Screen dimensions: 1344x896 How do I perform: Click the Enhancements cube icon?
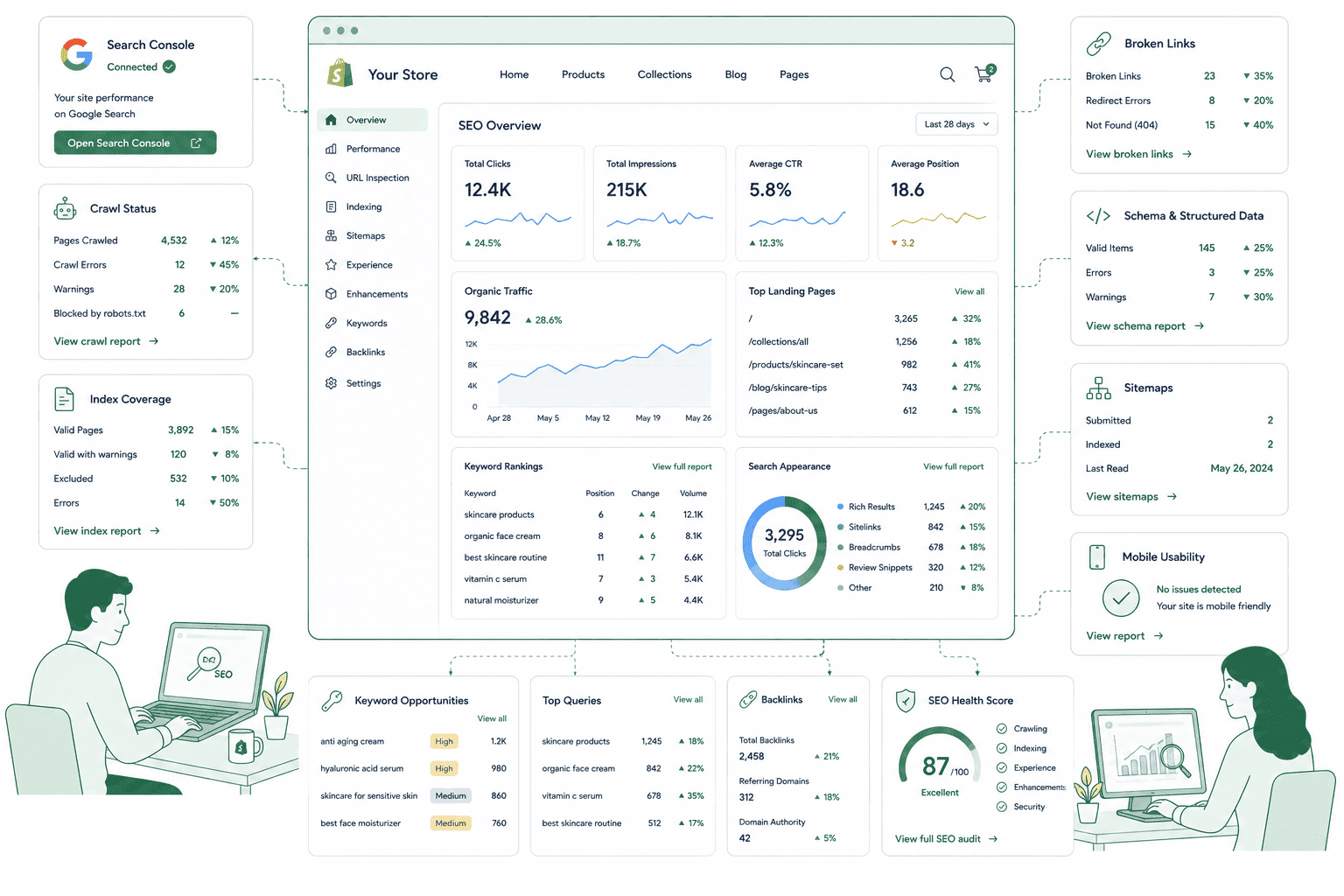[331, 294]
